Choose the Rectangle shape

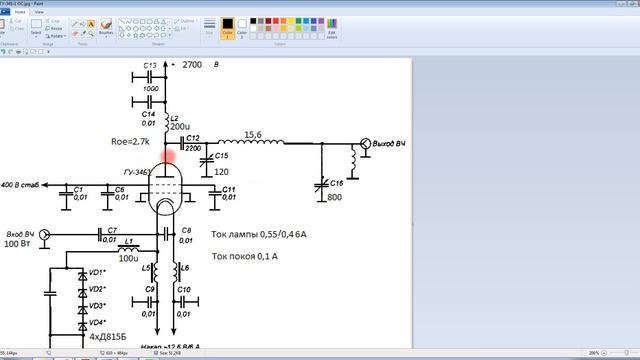click(142, 21)
